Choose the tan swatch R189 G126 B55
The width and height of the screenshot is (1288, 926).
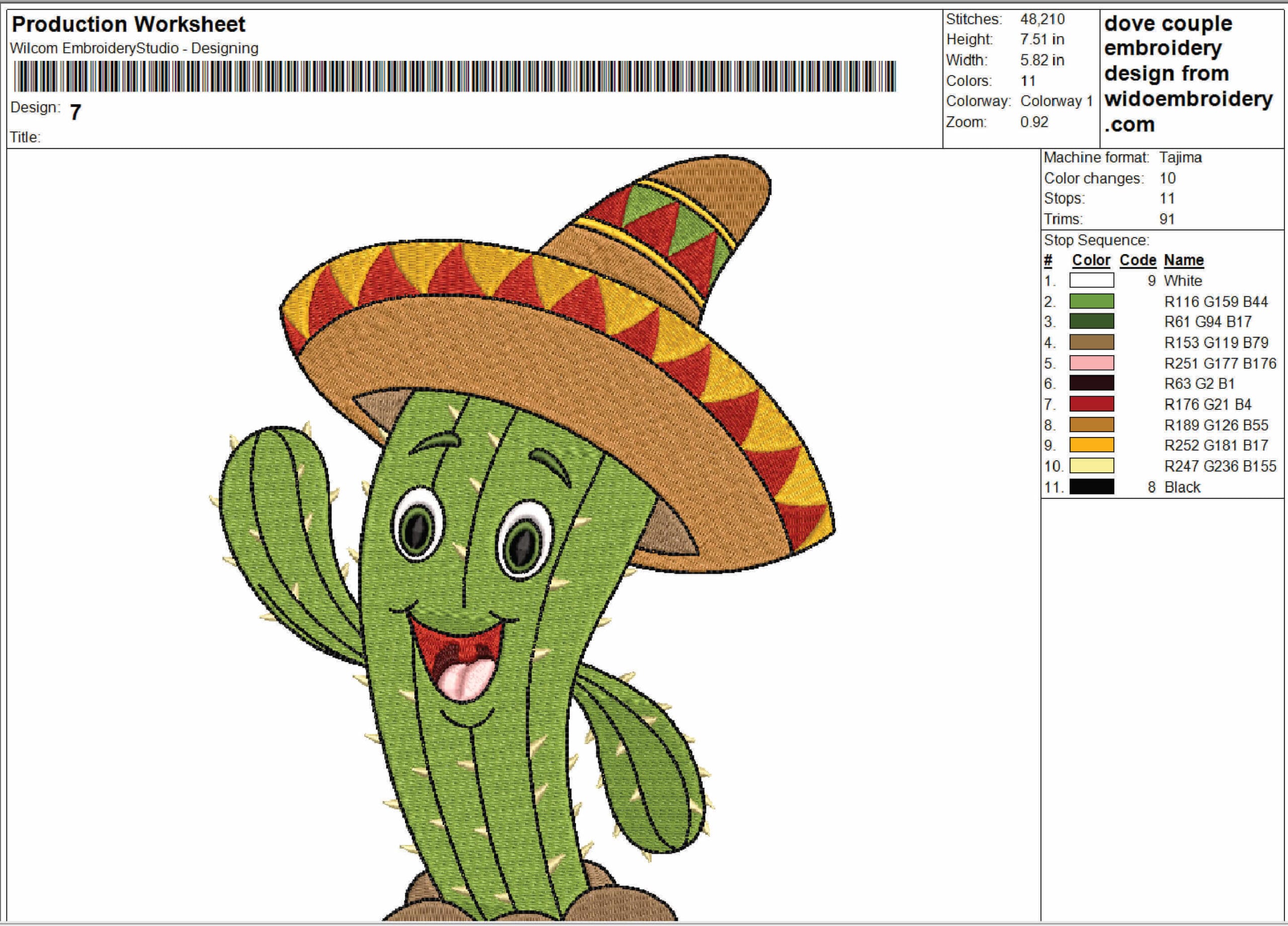[1091, 425]
